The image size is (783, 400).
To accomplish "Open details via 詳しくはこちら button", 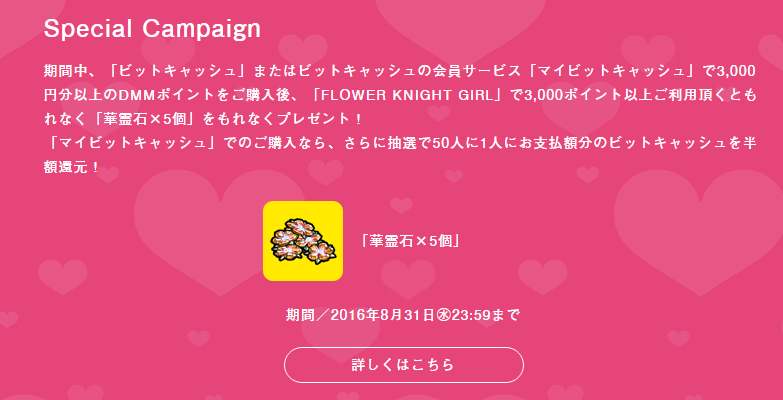I will pos(403,365).
